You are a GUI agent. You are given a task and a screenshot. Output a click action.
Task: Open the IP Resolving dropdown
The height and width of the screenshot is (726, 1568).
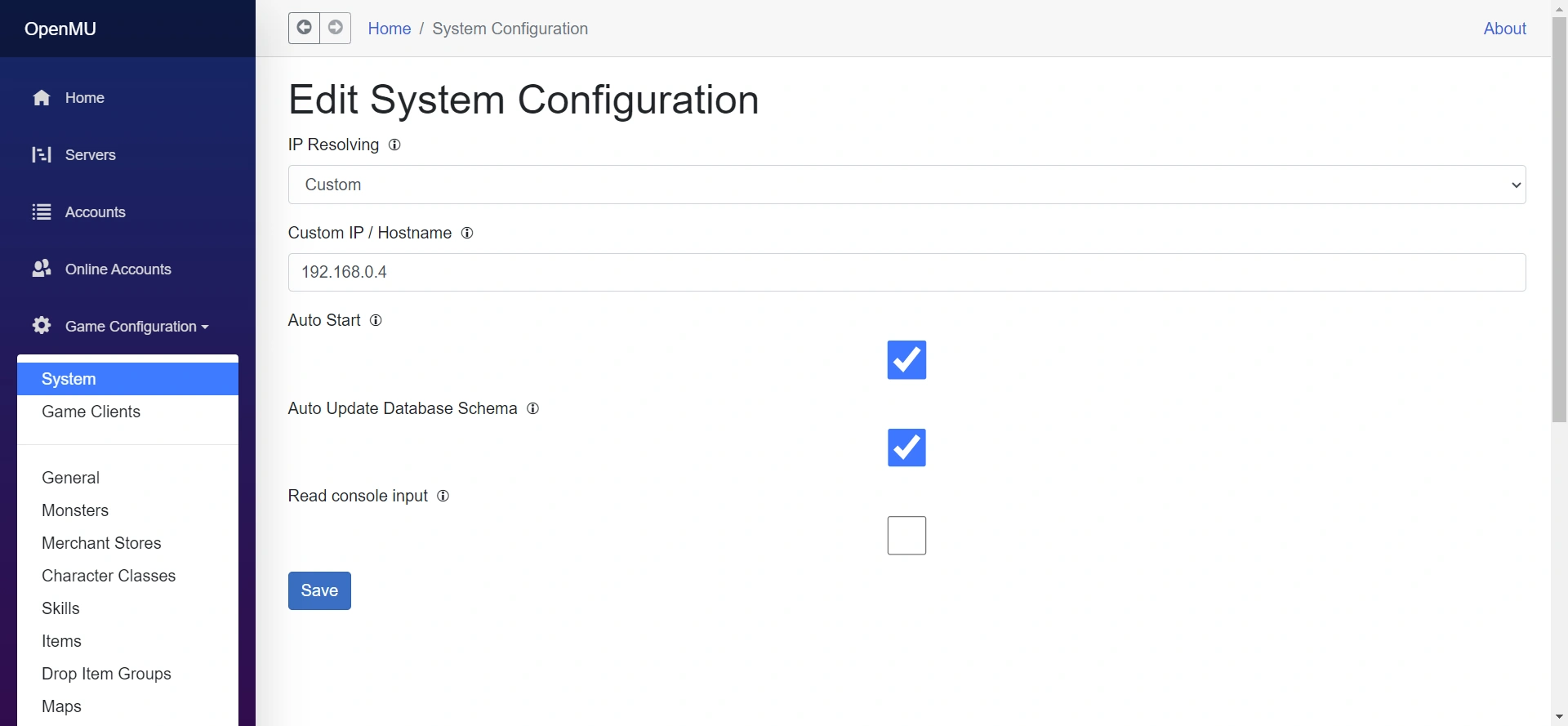906,185
